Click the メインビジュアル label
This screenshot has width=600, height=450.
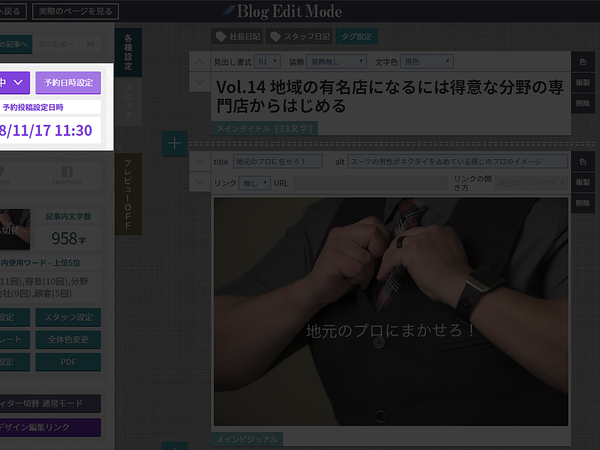[x=247, y=439]
